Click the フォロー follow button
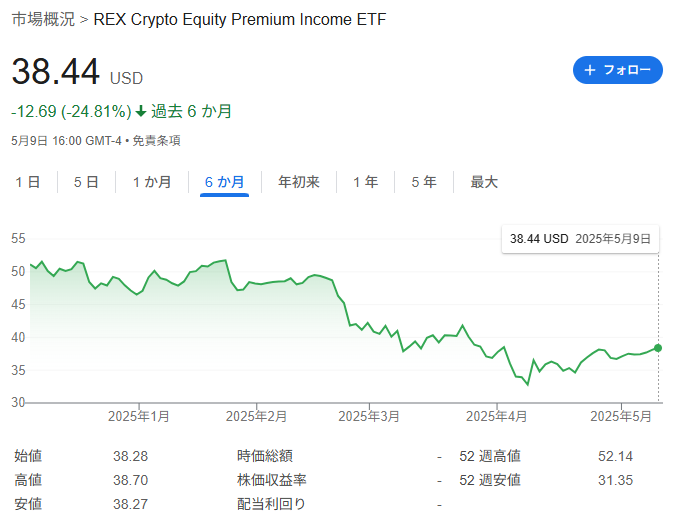The width and height of the screenshot is (691, 524). tap(617, 70)
